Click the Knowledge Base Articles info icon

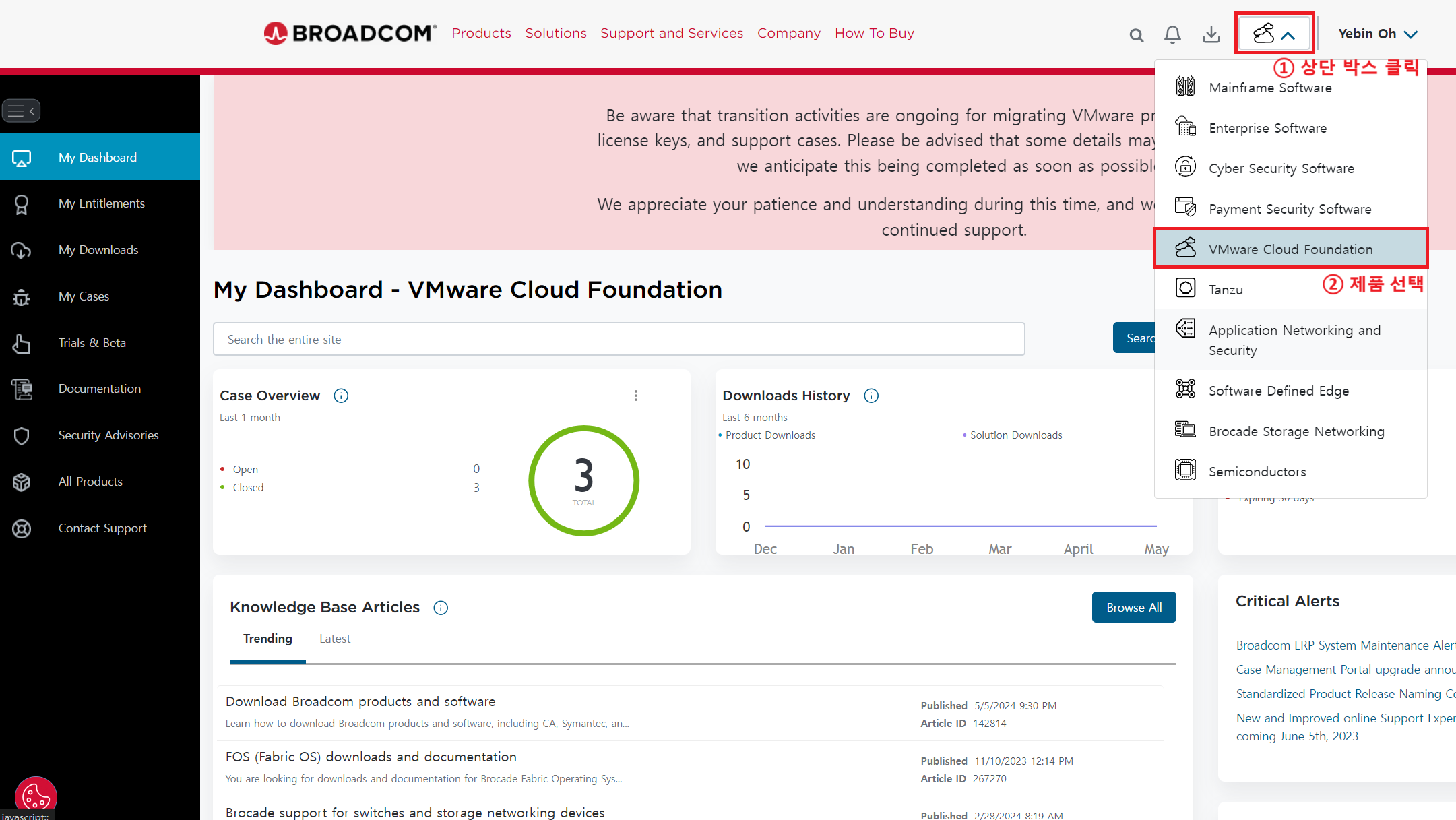pos(441,608)
